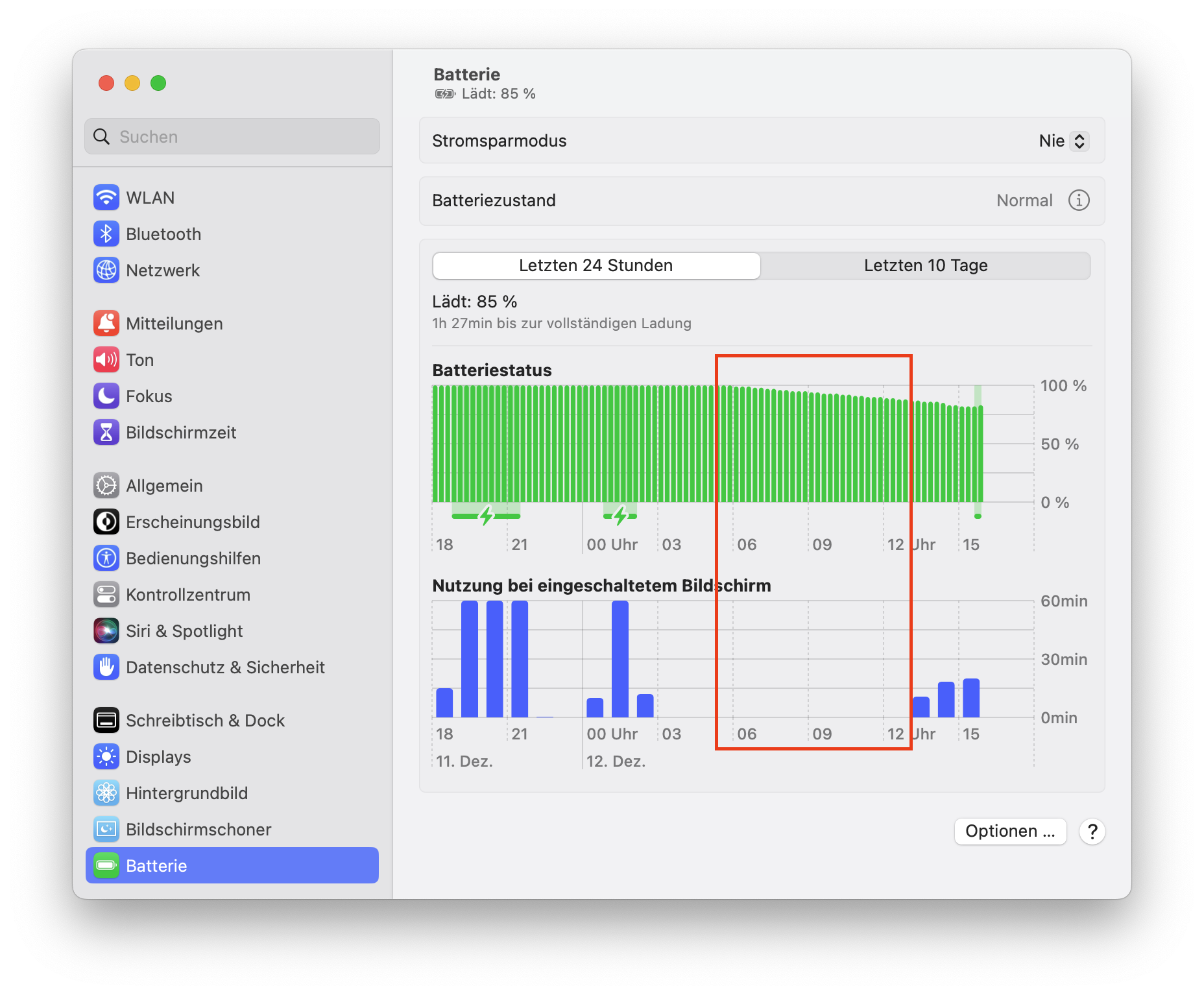1204x995 pixels.
Task: Open Siri & Spotlight settings
Action: 184,631
